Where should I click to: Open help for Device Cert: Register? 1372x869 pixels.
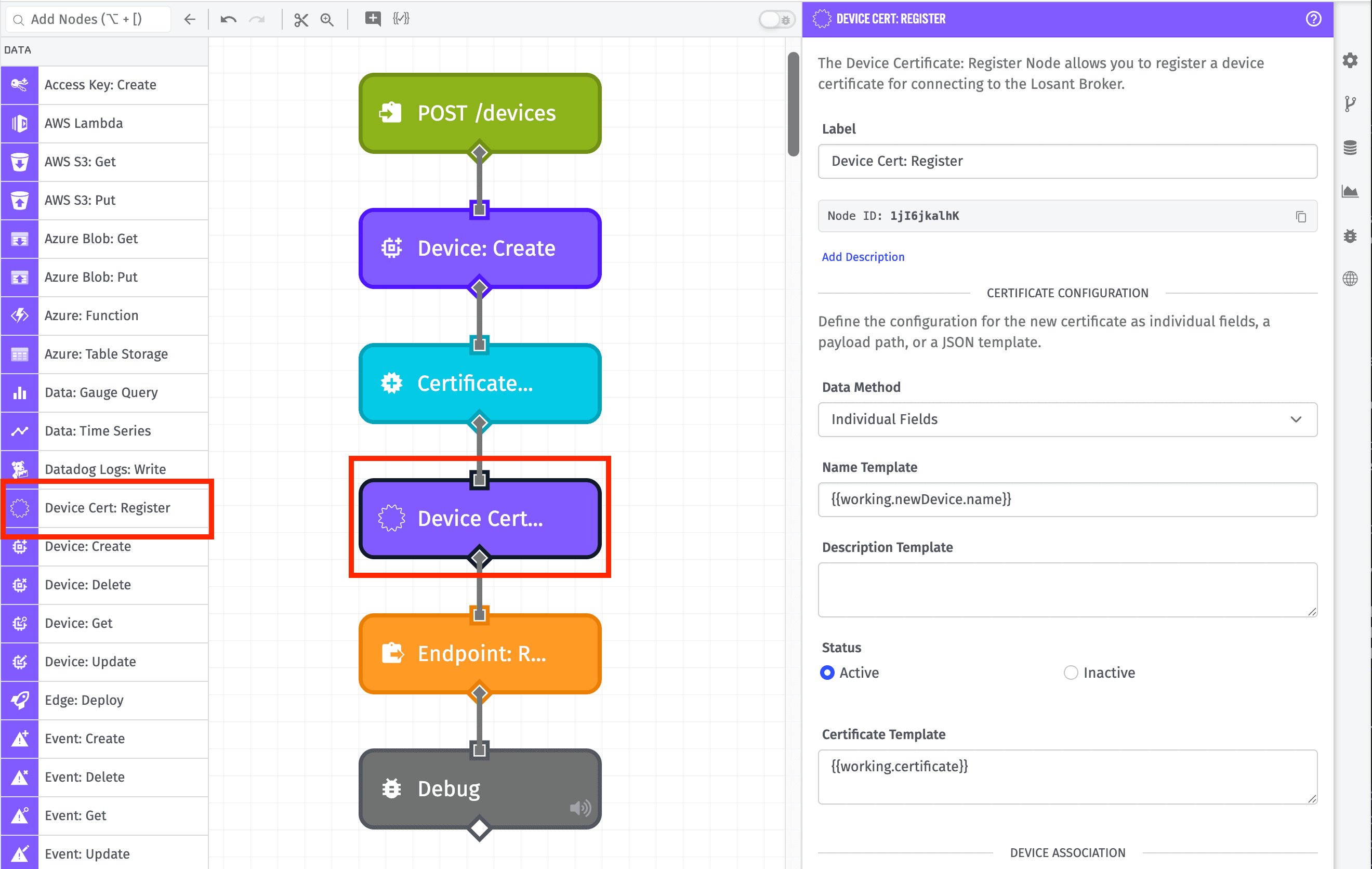1314,19
